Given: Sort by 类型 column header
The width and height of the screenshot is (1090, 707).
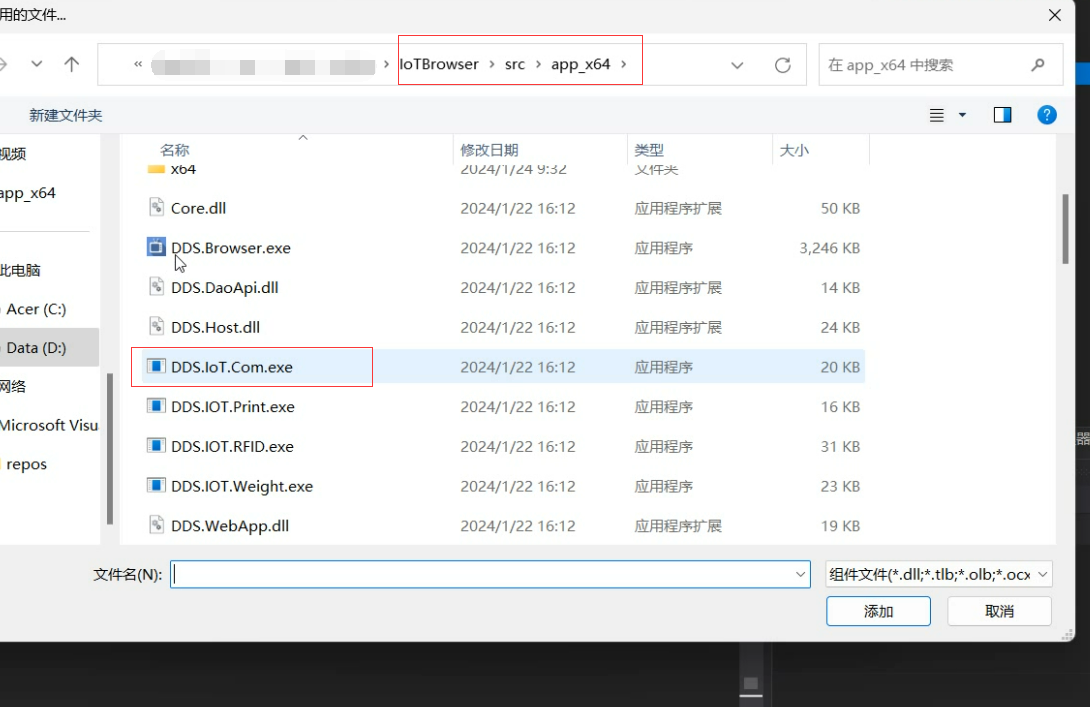Looking at the screenshot, I should pyautogui.click(x=649, y=149).
